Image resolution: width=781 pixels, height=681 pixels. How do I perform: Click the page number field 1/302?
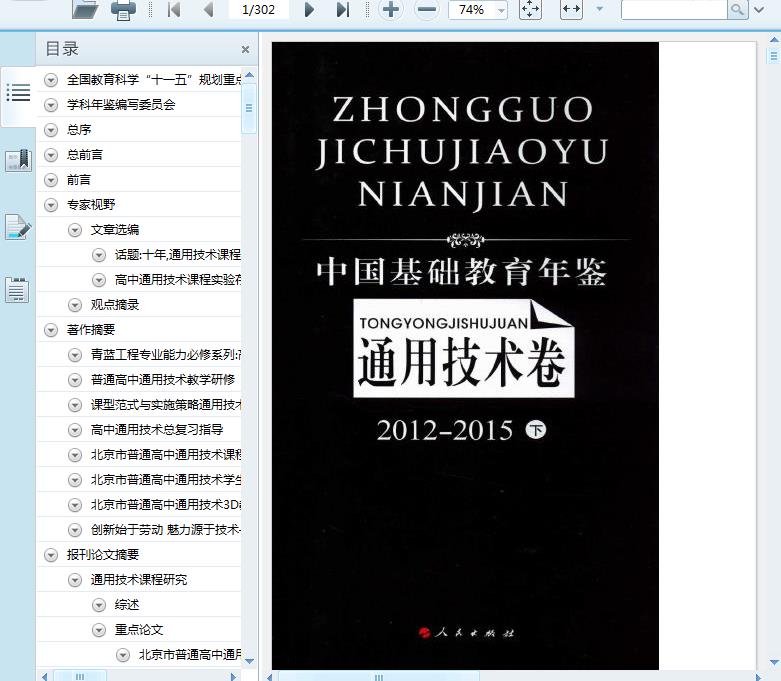[258, 9]
